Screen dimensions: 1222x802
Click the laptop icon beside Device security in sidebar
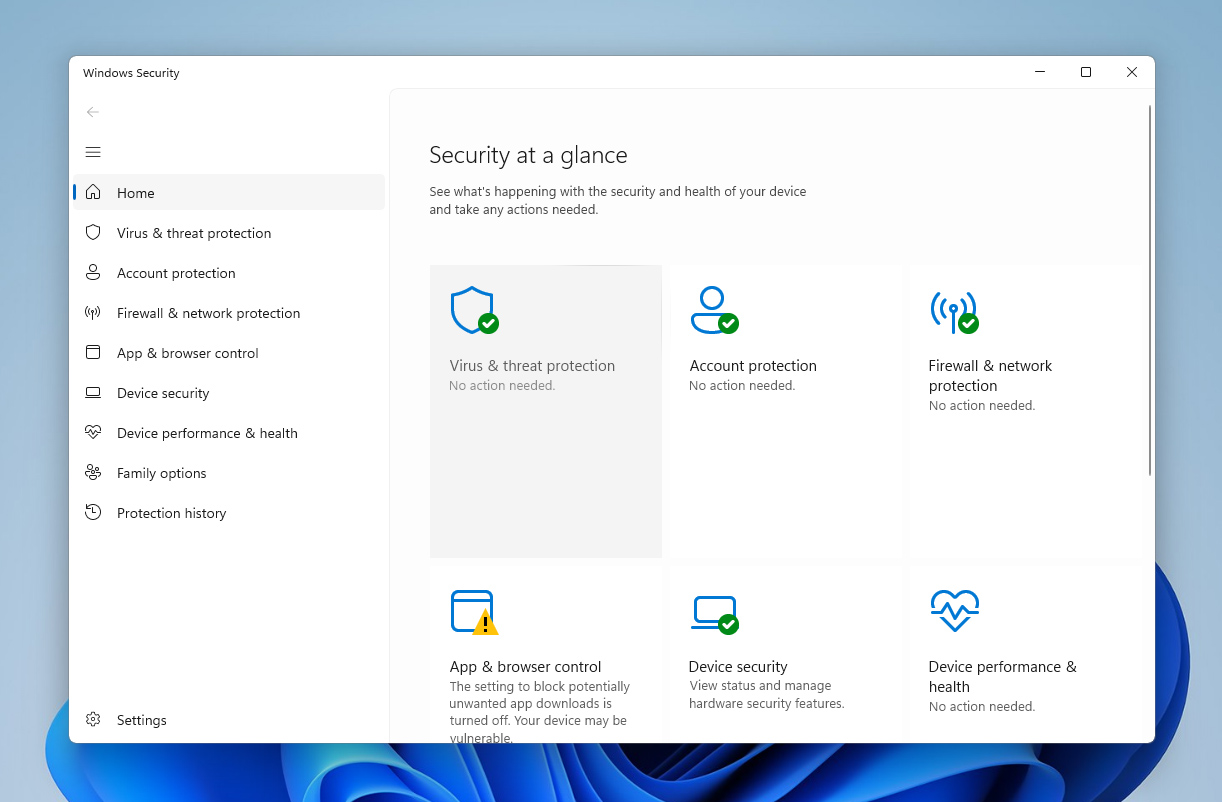click(93, 392)
